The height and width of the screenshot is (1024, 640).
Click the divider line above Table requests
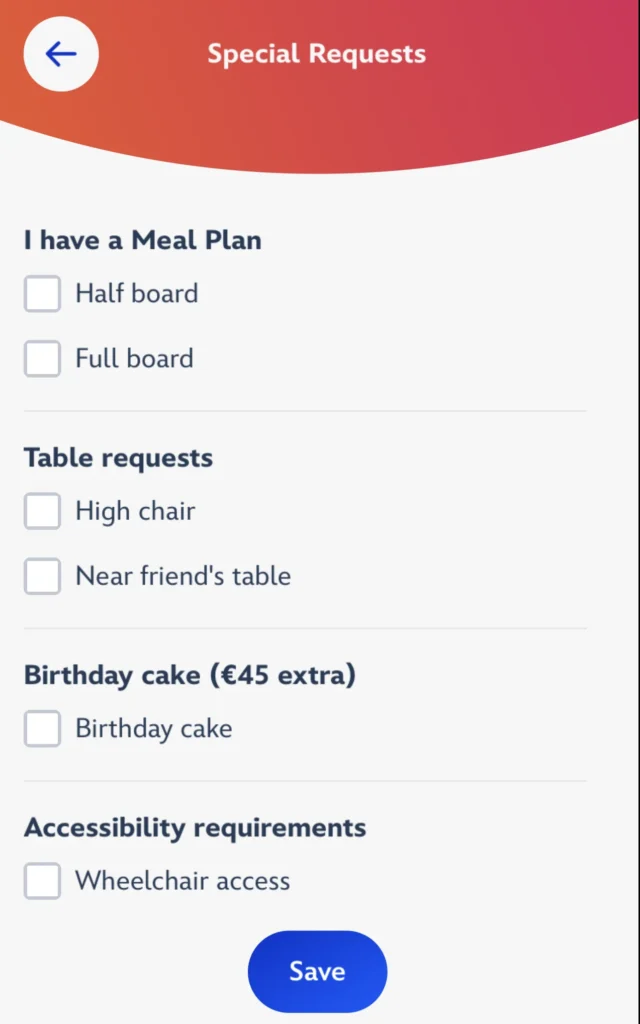305,411
